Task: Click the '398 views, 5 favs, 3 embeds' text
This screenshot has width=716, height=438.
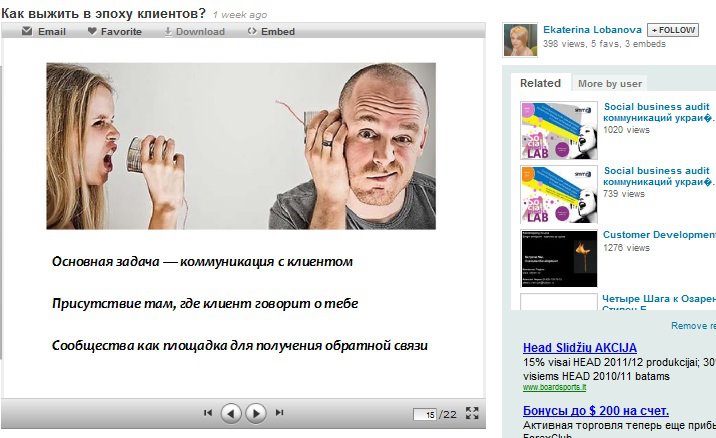Action: click(604, 44)
